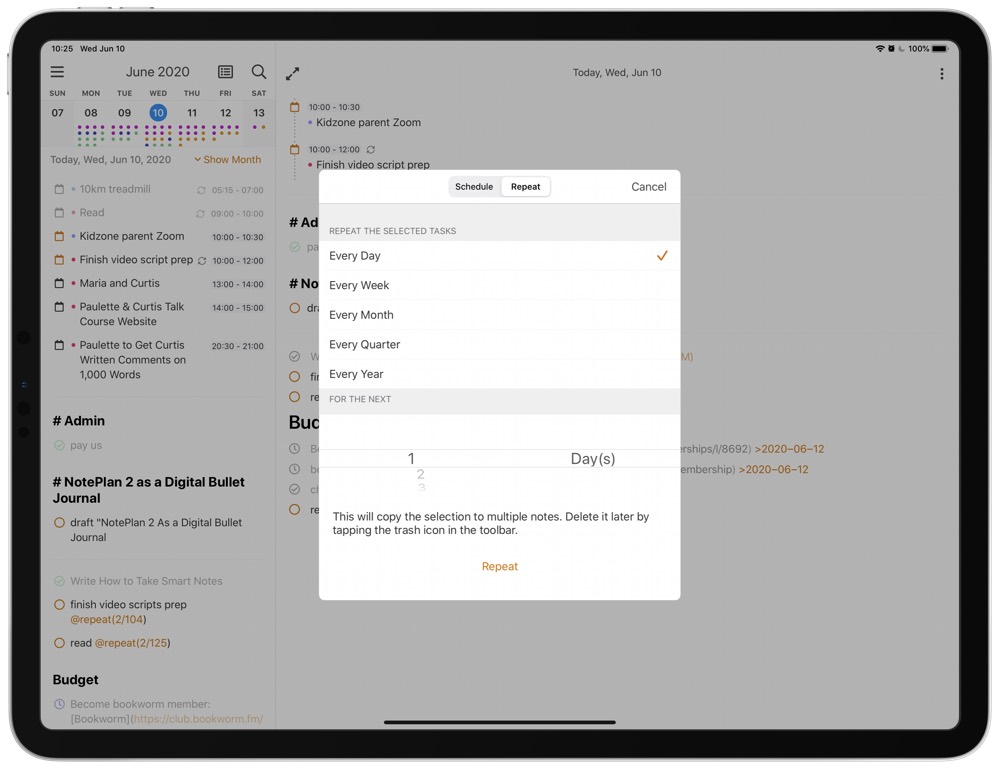Open the three-dot more options menu
The height and width of the screenshot is (770, 1000).
941,74
